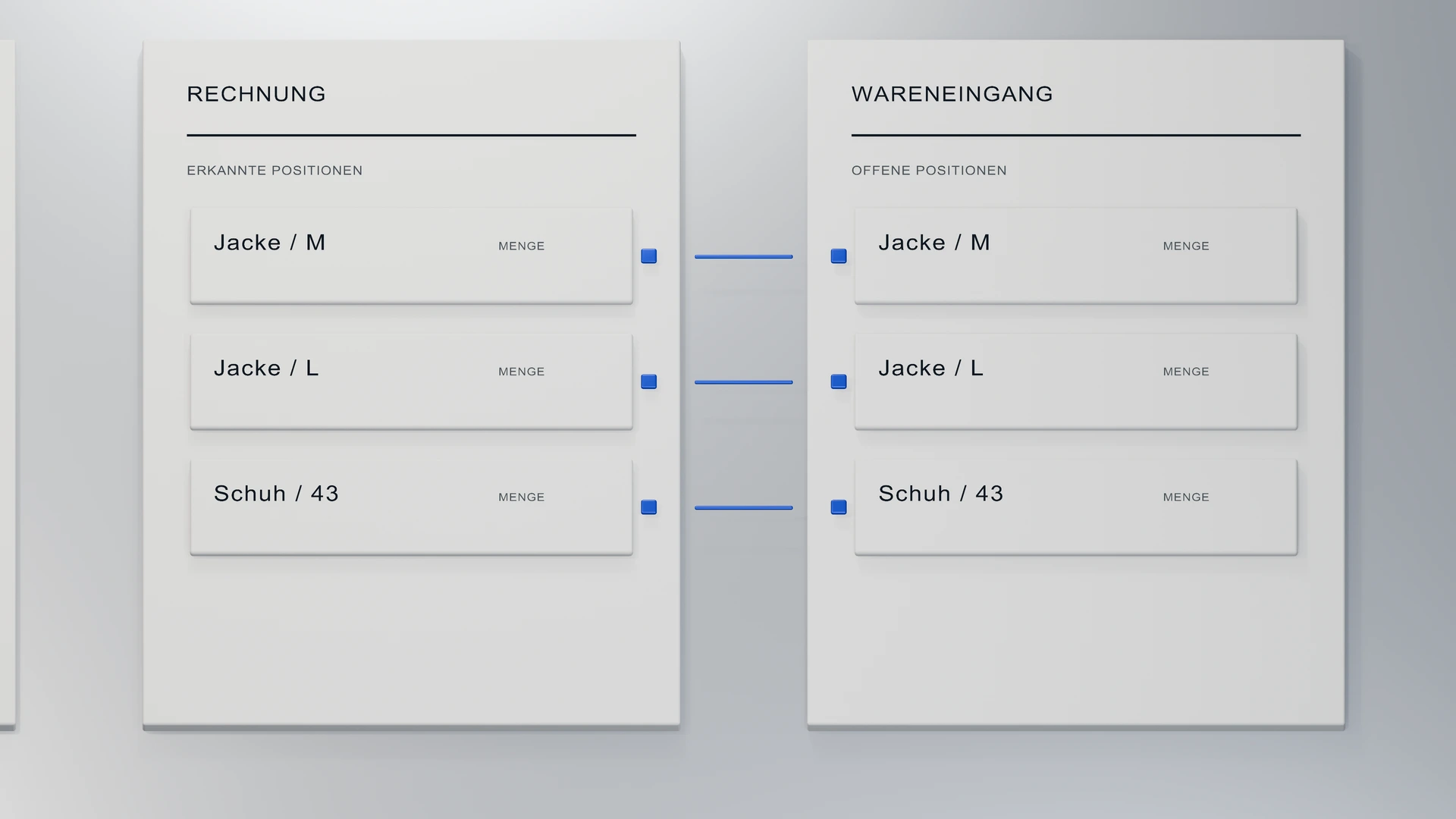The image size is (1456, 819).
Task: Click MENGE label on Rechnung Schuh / 43
Action: click(522, 497)
